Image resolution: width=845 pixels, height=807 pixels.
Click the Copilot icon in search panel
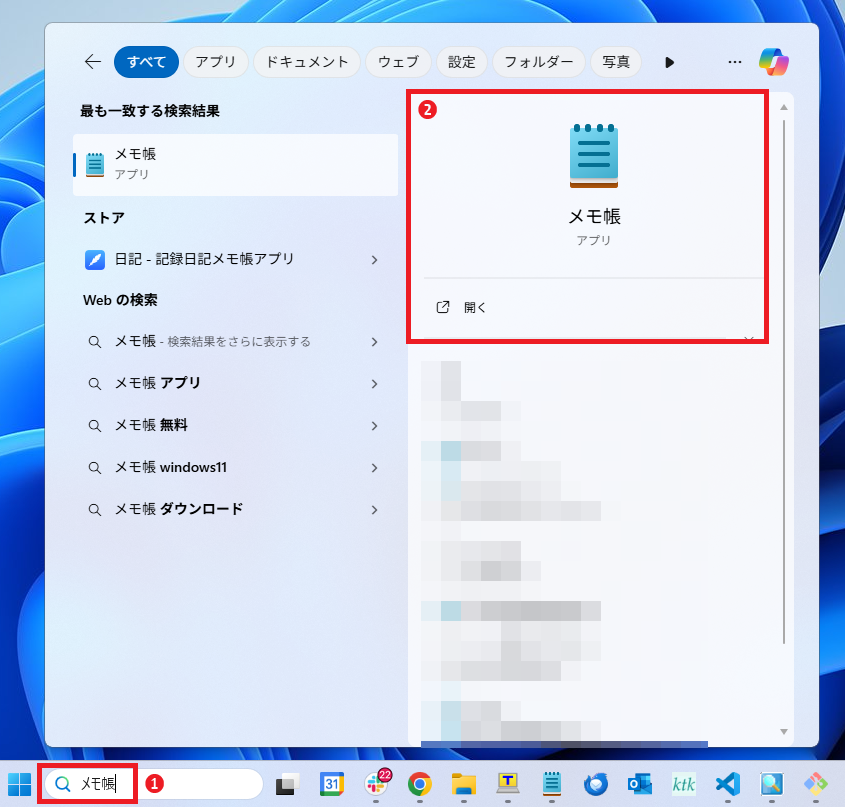pos(774,62)
